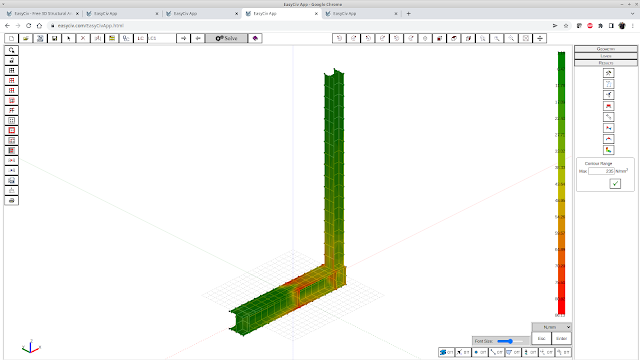
Task: Toggle the vertical arrow display on/off button
Action: pyautogui.click(x=530, y=352)
